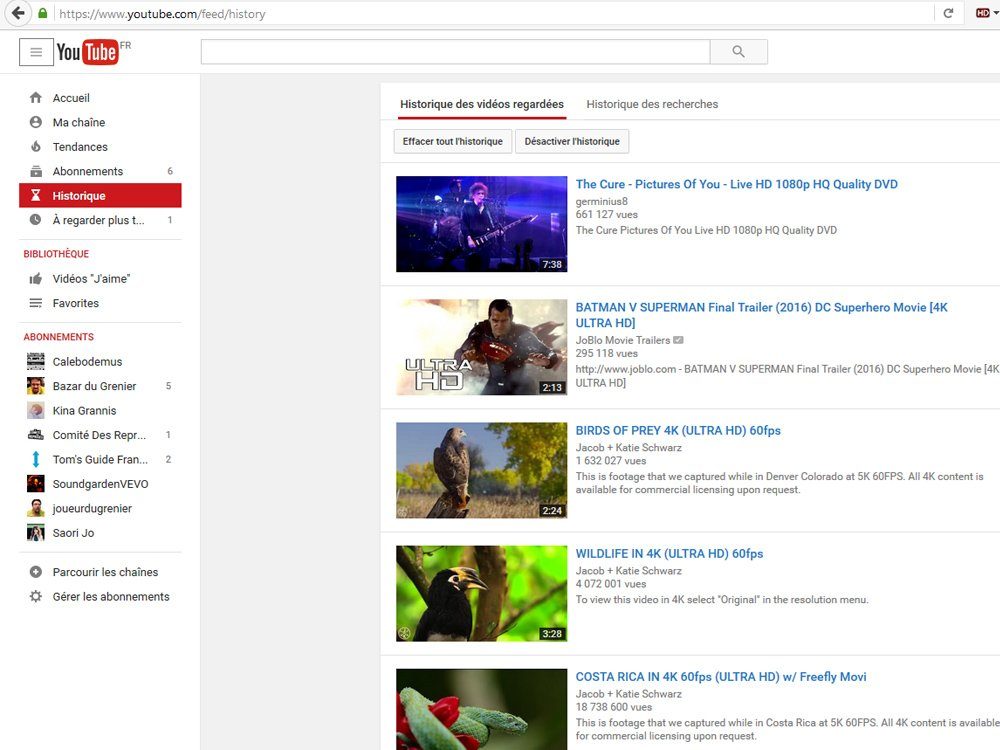Open The Cure - Pictures Of You title link

point(737,184)
